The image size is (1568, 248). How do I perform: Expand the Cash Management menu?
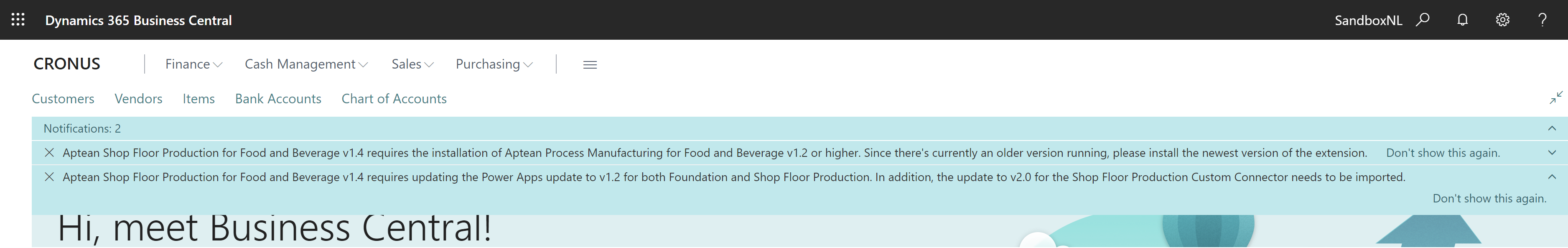(x=305, y=64)
